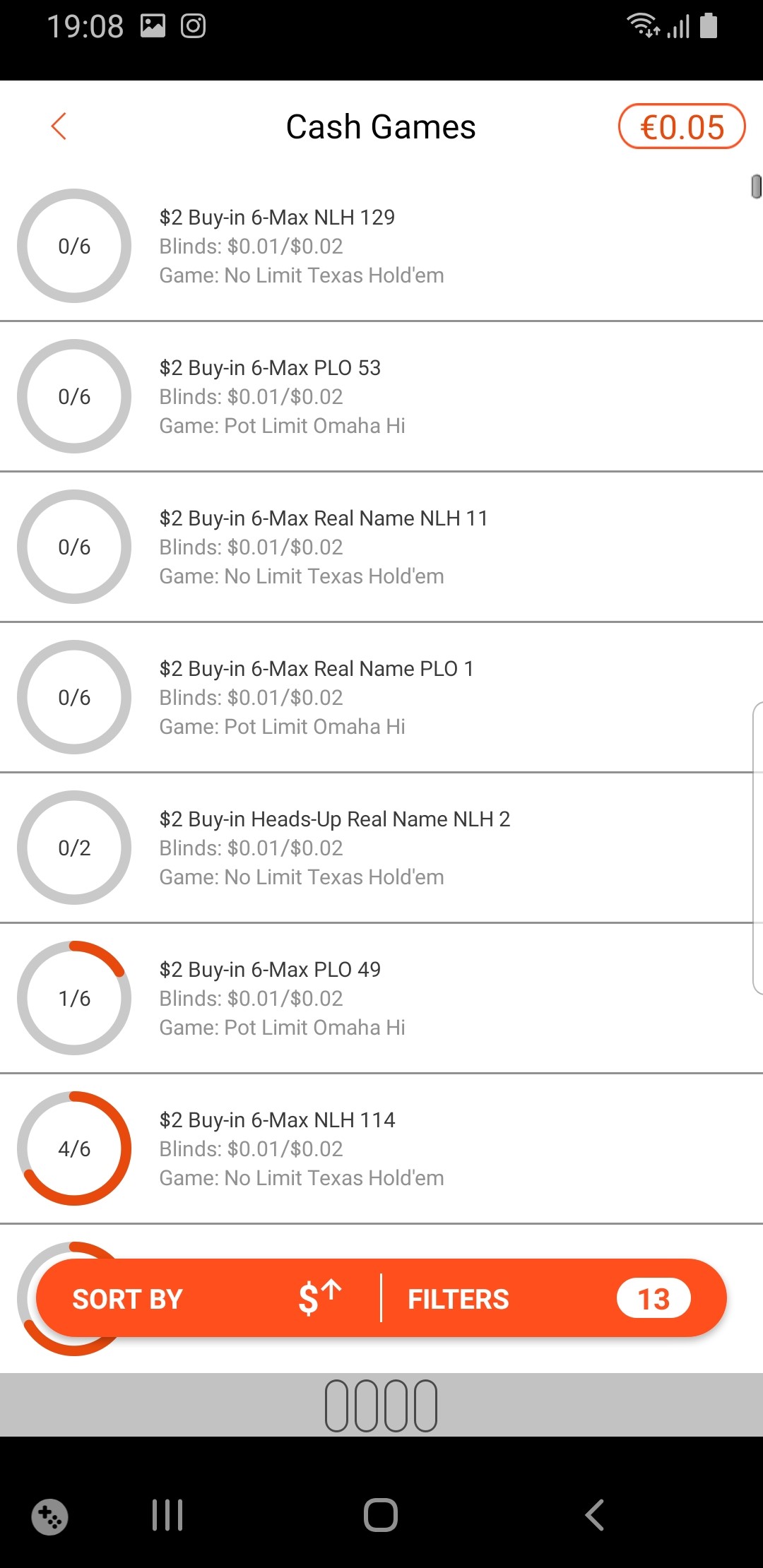The image size is (763, 1568).
Task: Open the SORT BY options
Action: pos(128,1299)
